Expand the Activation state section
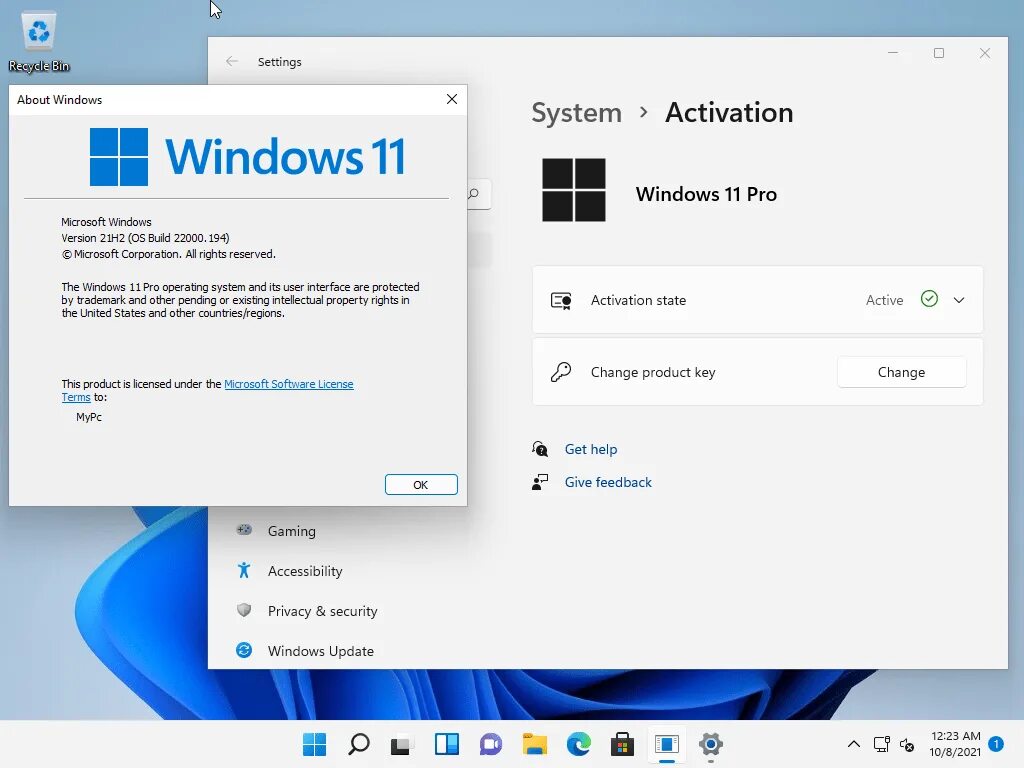 click(958, 299)
